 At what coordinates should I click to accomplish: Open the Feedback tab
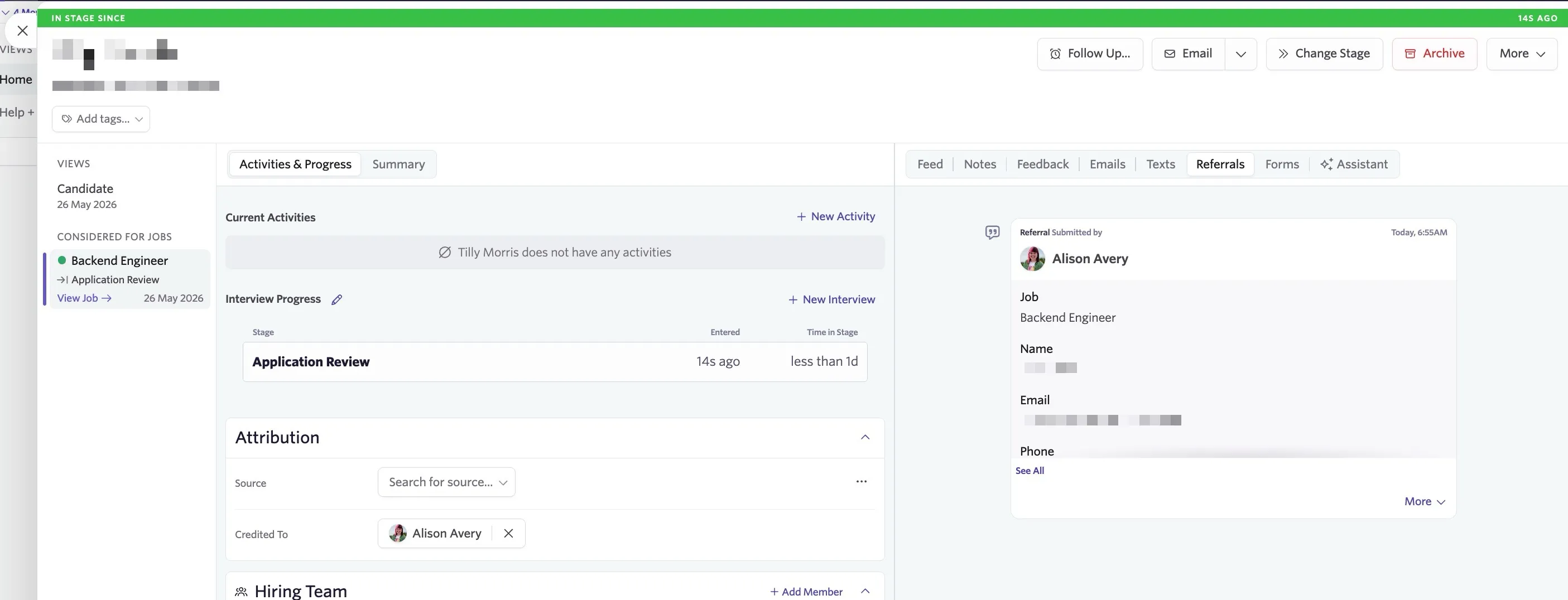(1042, 164)
